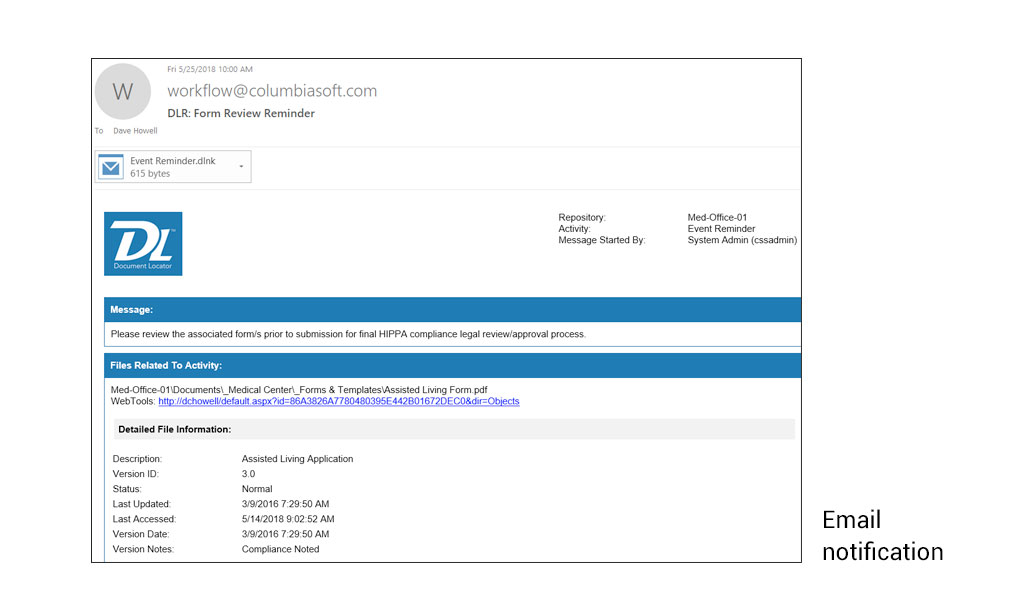1024x614 pixels.
Task: Click the Version Notes value Compliance Noted
Action: tap(280, 549)
